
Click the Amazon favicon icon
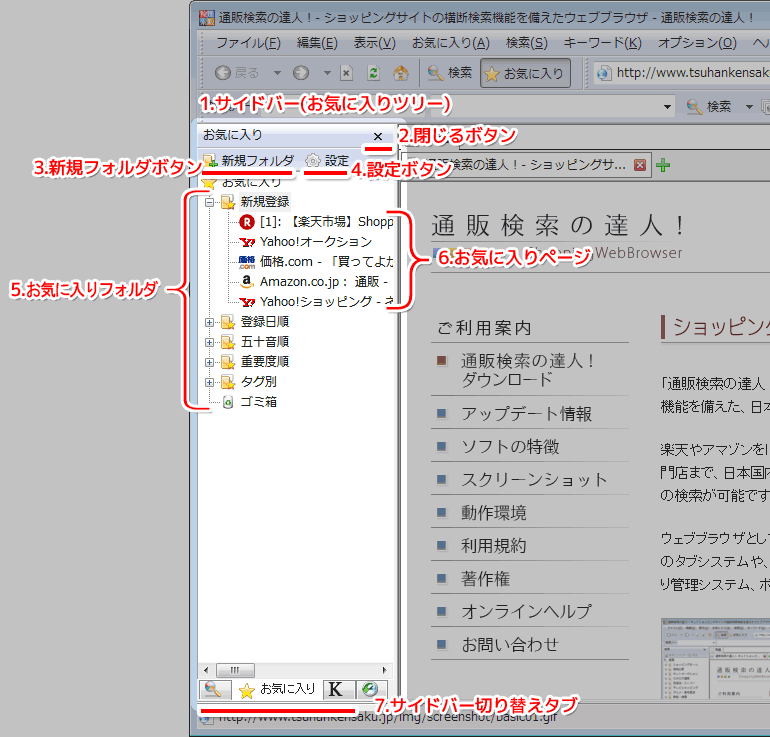247,282
